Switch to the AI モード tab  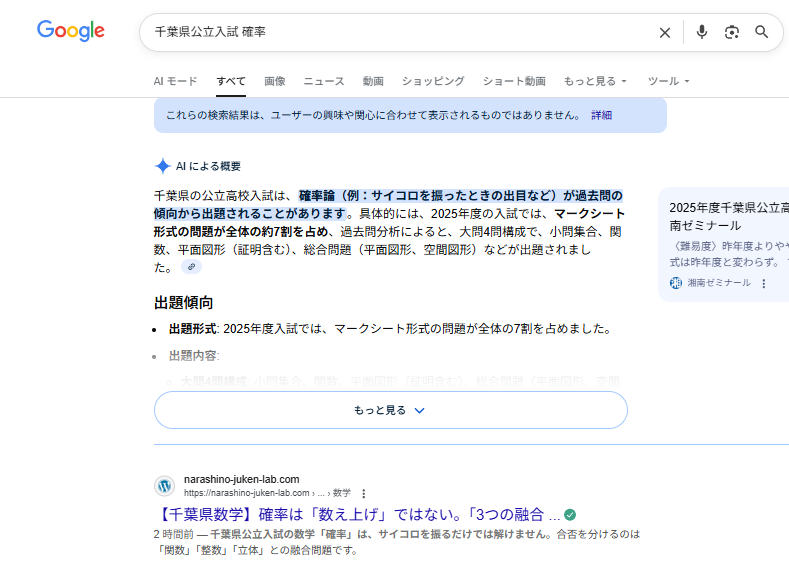(175, 81)
